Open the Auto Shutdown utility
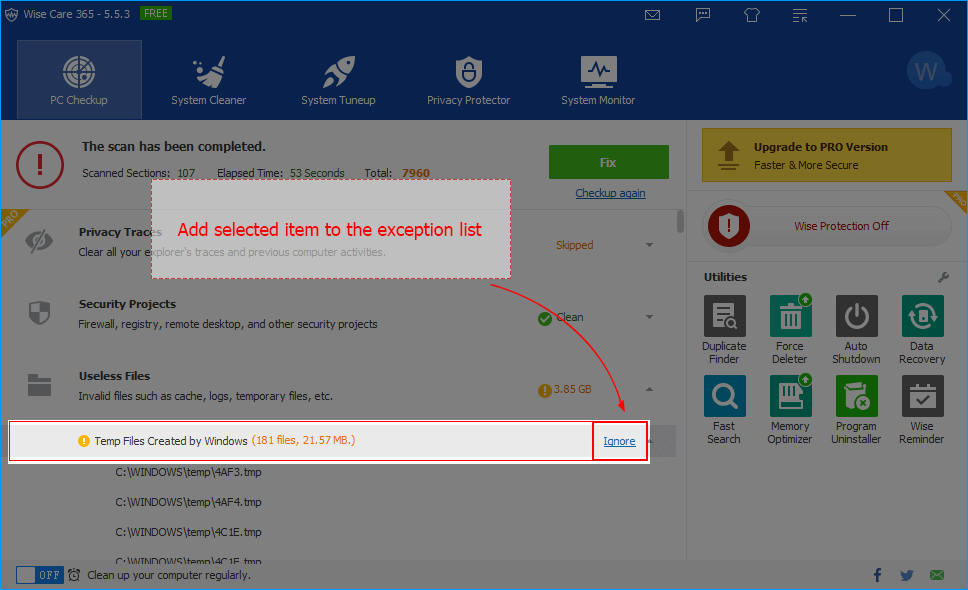 click(x=856, y=329)
